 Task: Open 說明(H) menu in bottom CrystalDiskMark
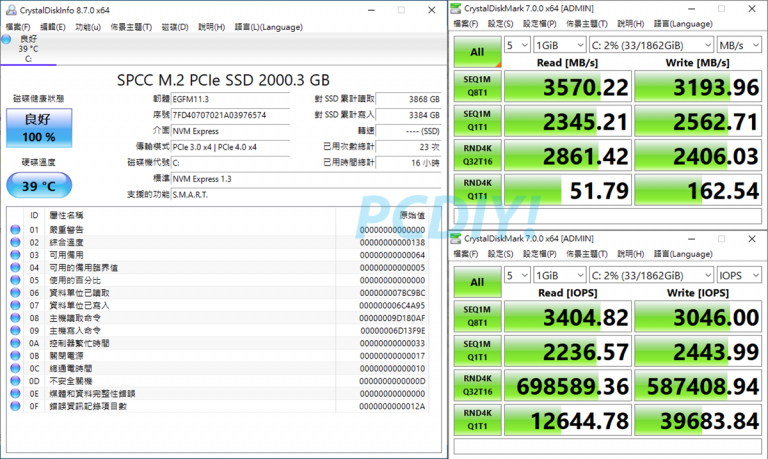631,254
